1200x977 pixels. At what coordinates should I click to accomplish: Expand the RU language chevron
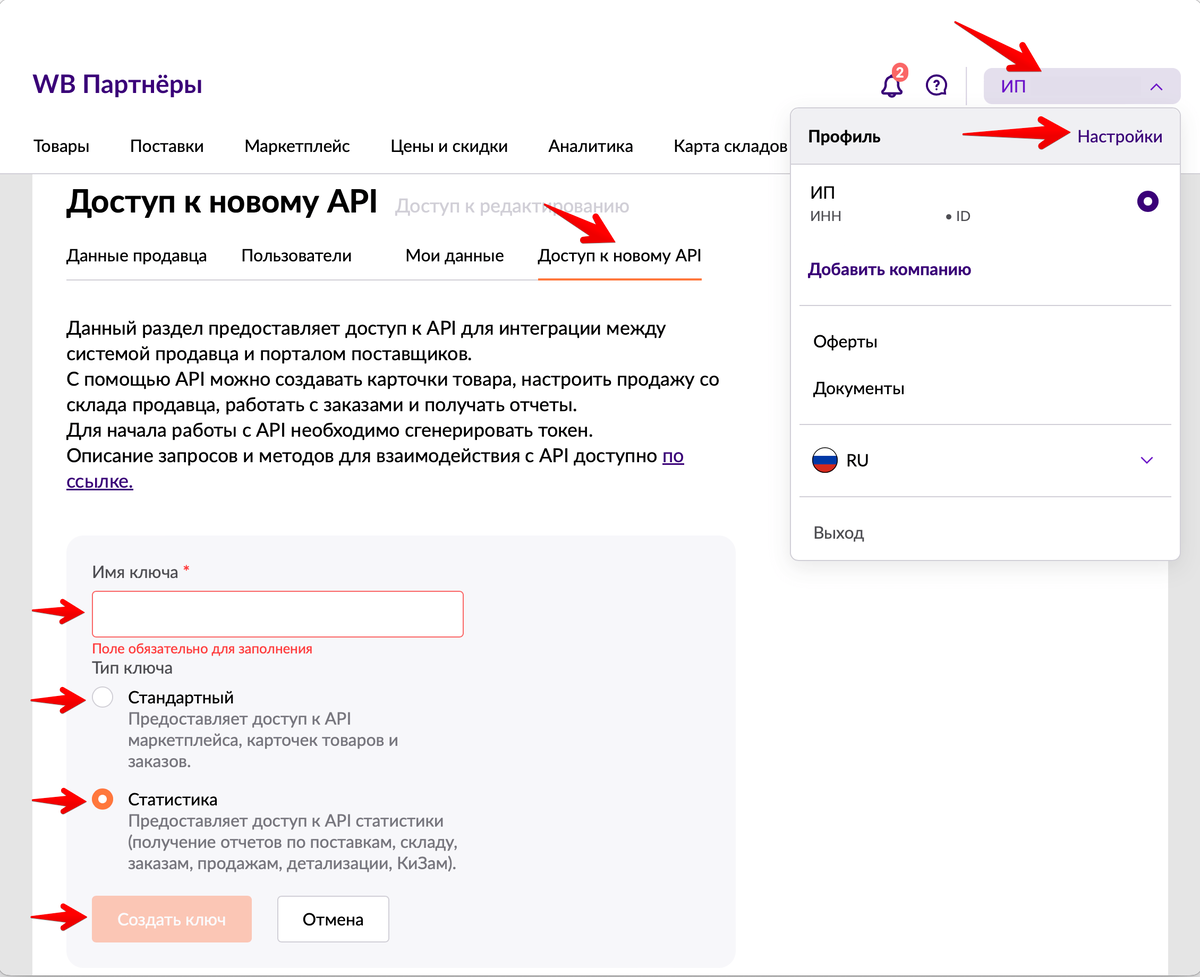click(x=1147, y=461)
